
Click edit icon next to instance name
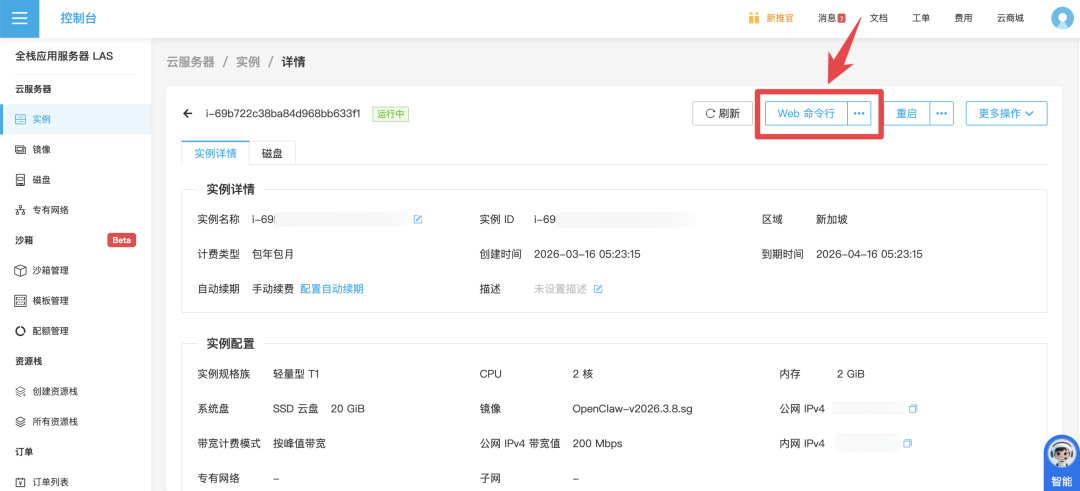click(418, 219)
